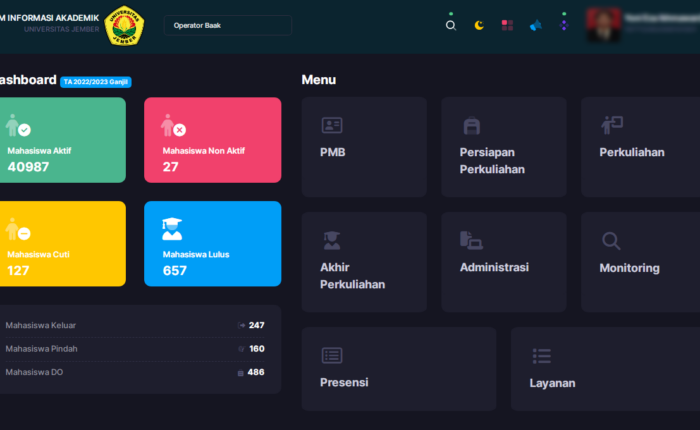Image resolution: width=700 pixels, height=430 pixels.
Task: Open the Persiapan Perkuliahan menu card
Action: click(503, 146)
